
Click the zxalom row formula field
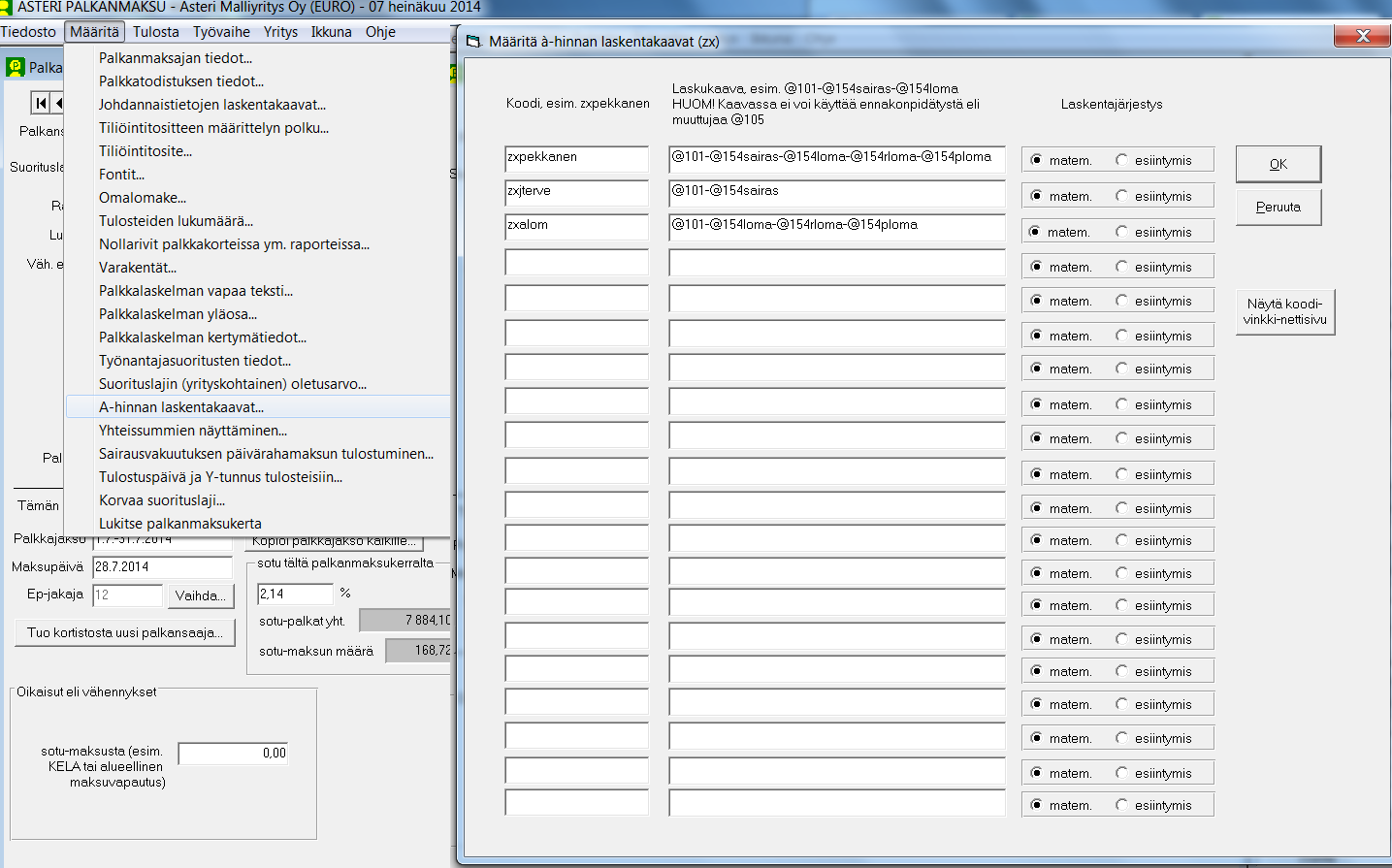click(837, 227)
